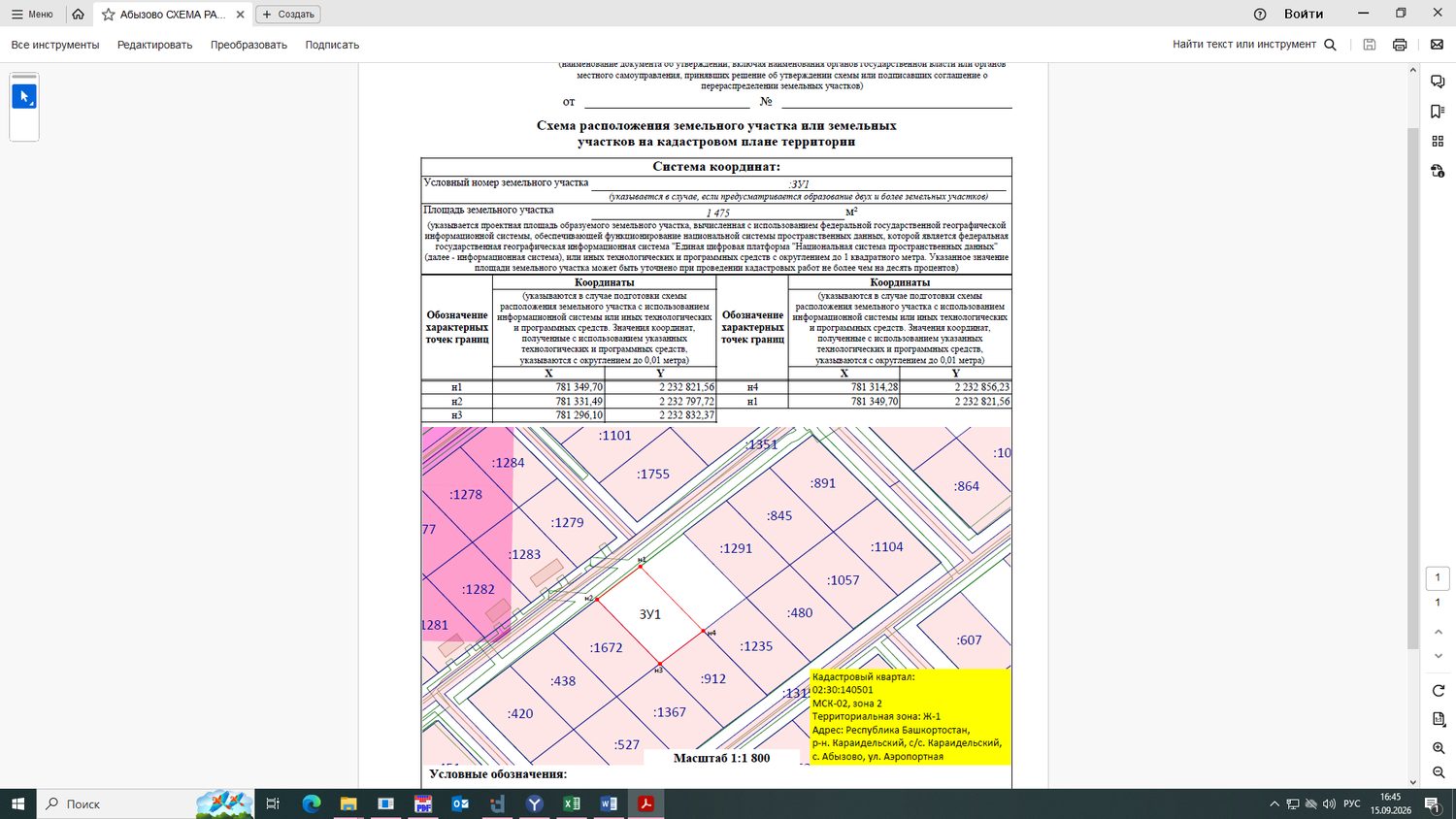Open Outlook from the taskbar
This screenshot has width=1456, height=819.
pyautogui.click(x=460, y=803)
